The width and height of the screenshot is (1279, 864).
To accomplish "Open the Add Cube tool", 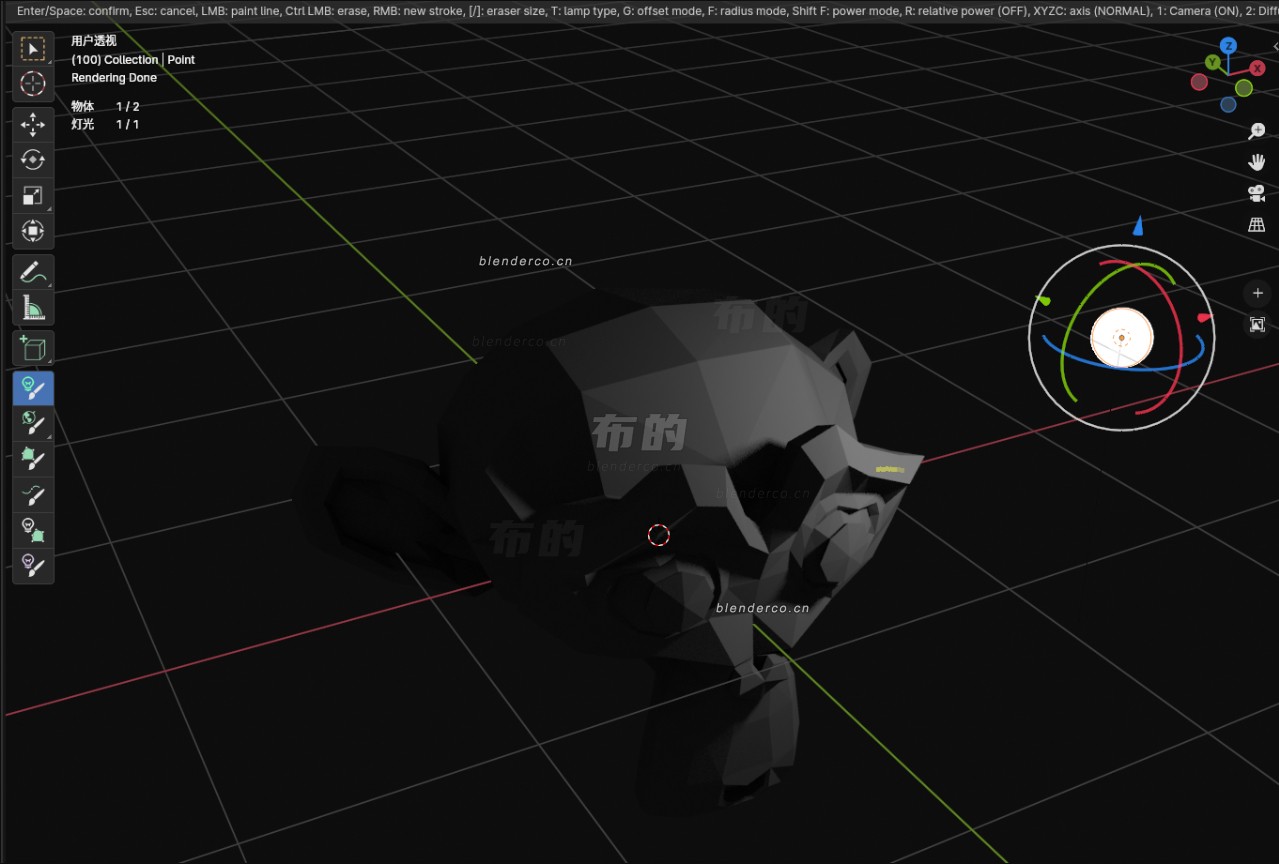I will (x=33, y=348).
